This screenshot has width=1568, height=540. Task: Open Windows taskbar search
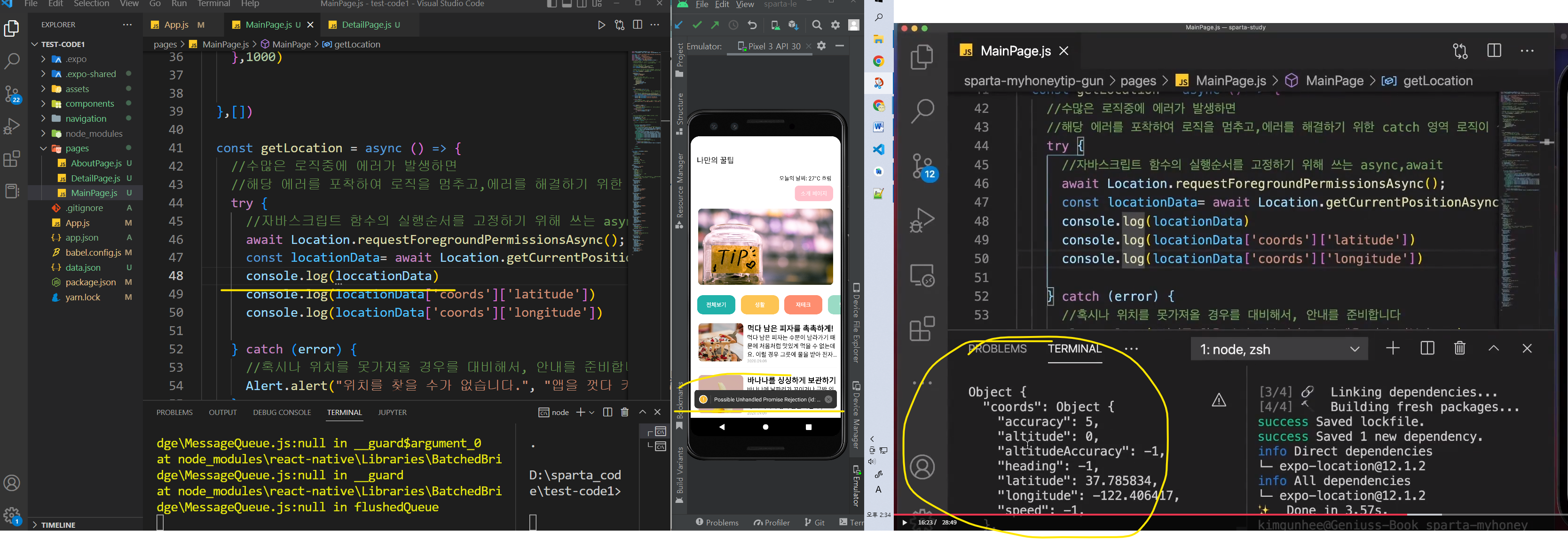[x=878, y=18]
